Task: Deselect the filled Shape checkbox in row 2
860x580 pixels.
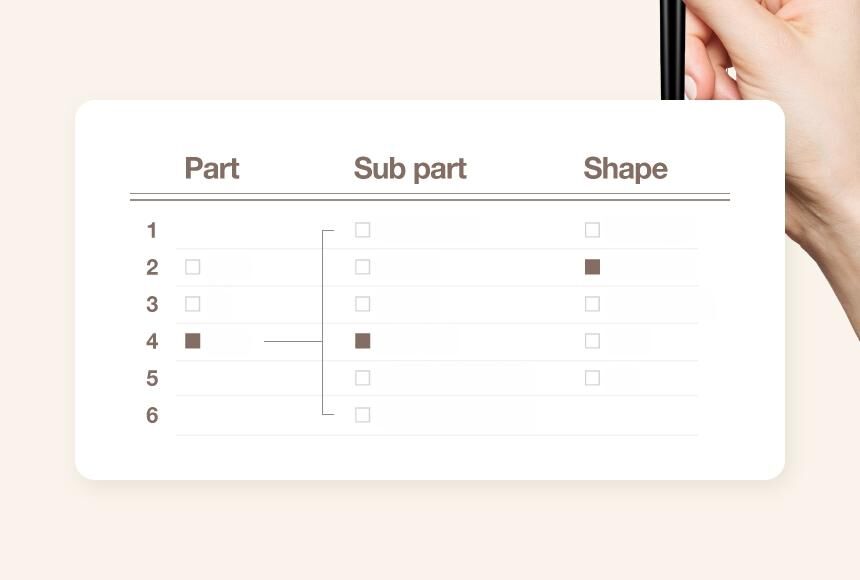Action: pyautogui.click(x=593, y=267)
